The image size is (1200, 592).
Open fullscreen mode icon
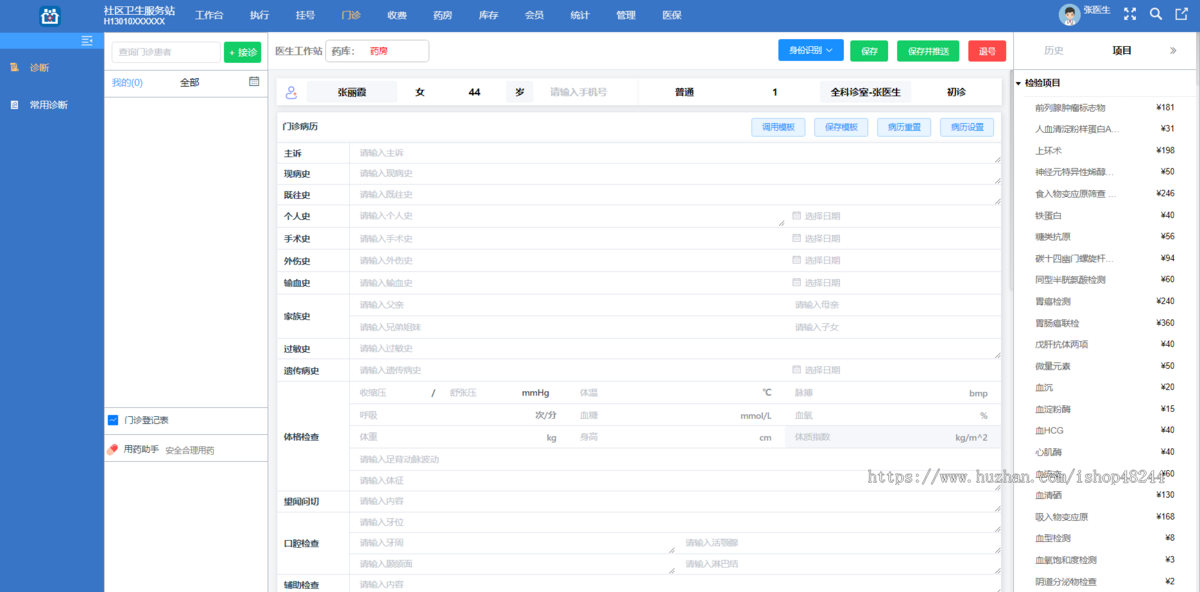(x=1130, y=14)
